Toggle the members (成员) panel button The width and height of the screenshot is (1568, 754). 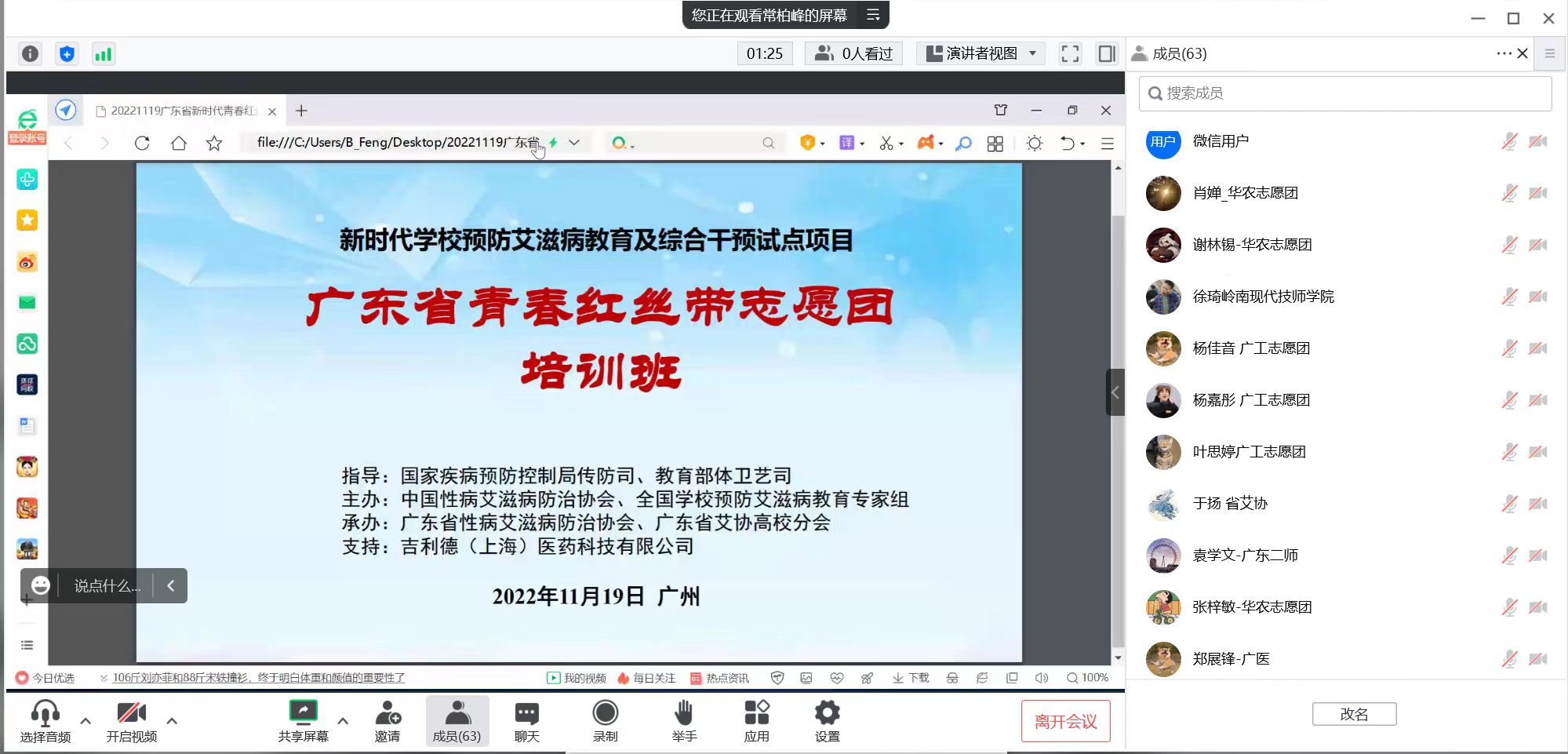tap(457, 720)
